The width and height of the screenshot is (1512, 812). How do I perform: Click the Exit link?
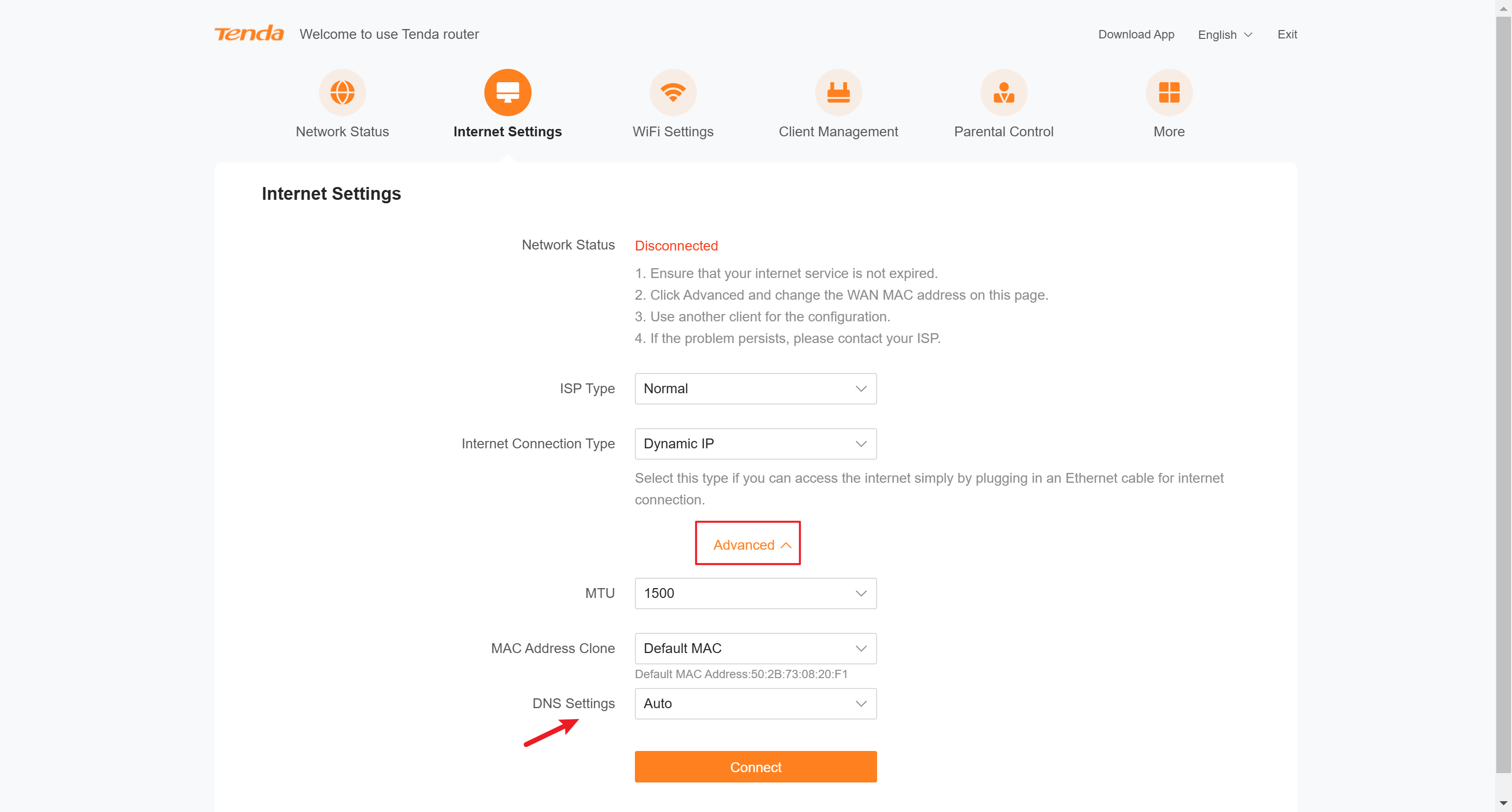(1287, 34)
